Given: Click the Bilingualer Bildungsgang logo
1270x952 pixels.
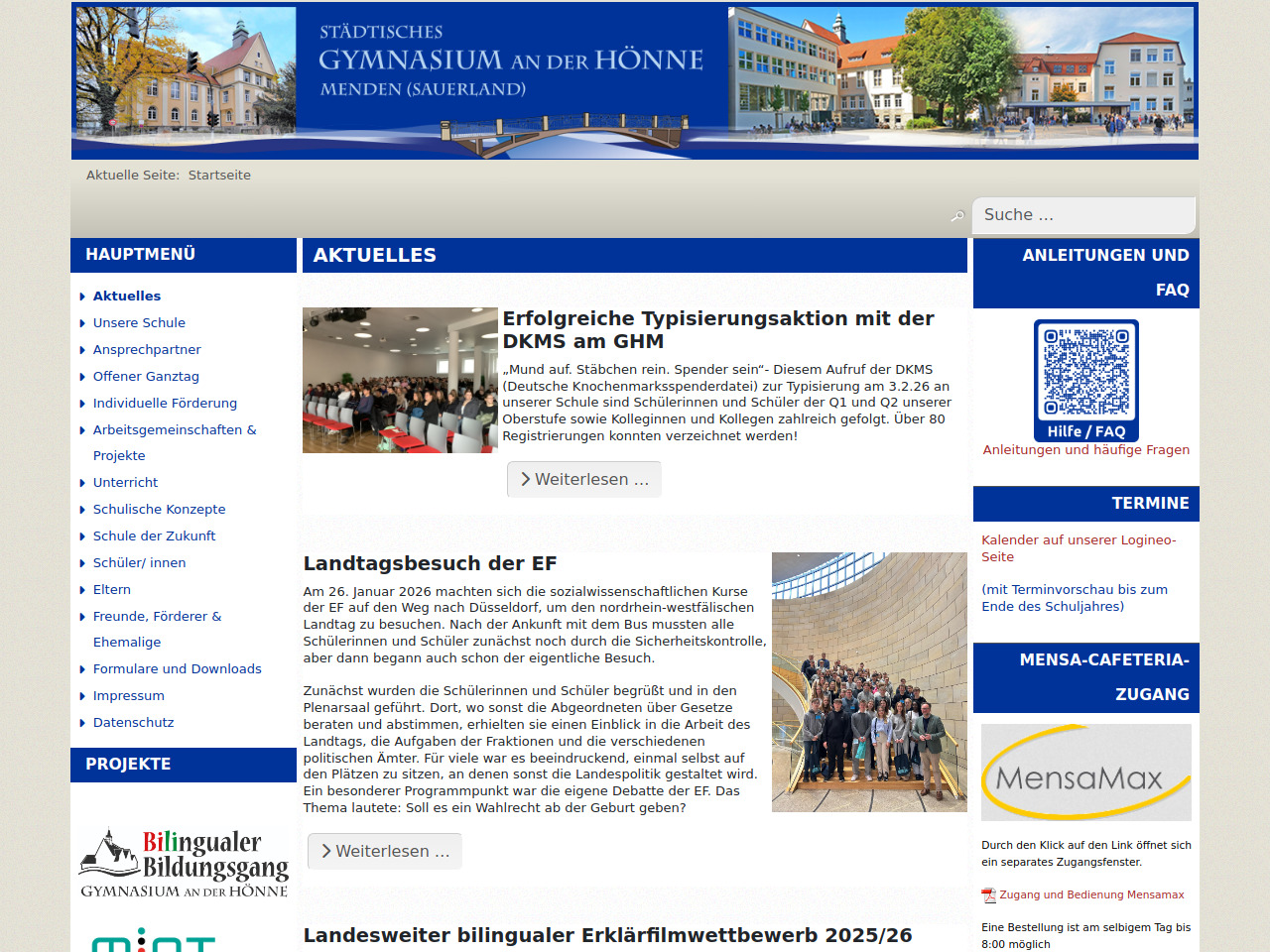Looking at the screenshot, I should (185, 863).
